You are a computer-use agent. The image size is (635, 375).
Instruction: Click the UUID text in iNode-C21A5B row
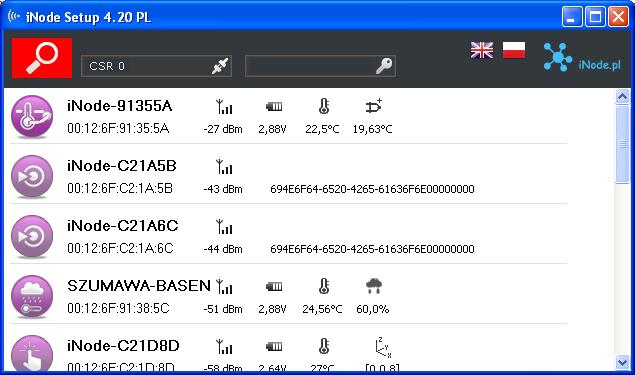pyautogui.click(x=372, y=189)
